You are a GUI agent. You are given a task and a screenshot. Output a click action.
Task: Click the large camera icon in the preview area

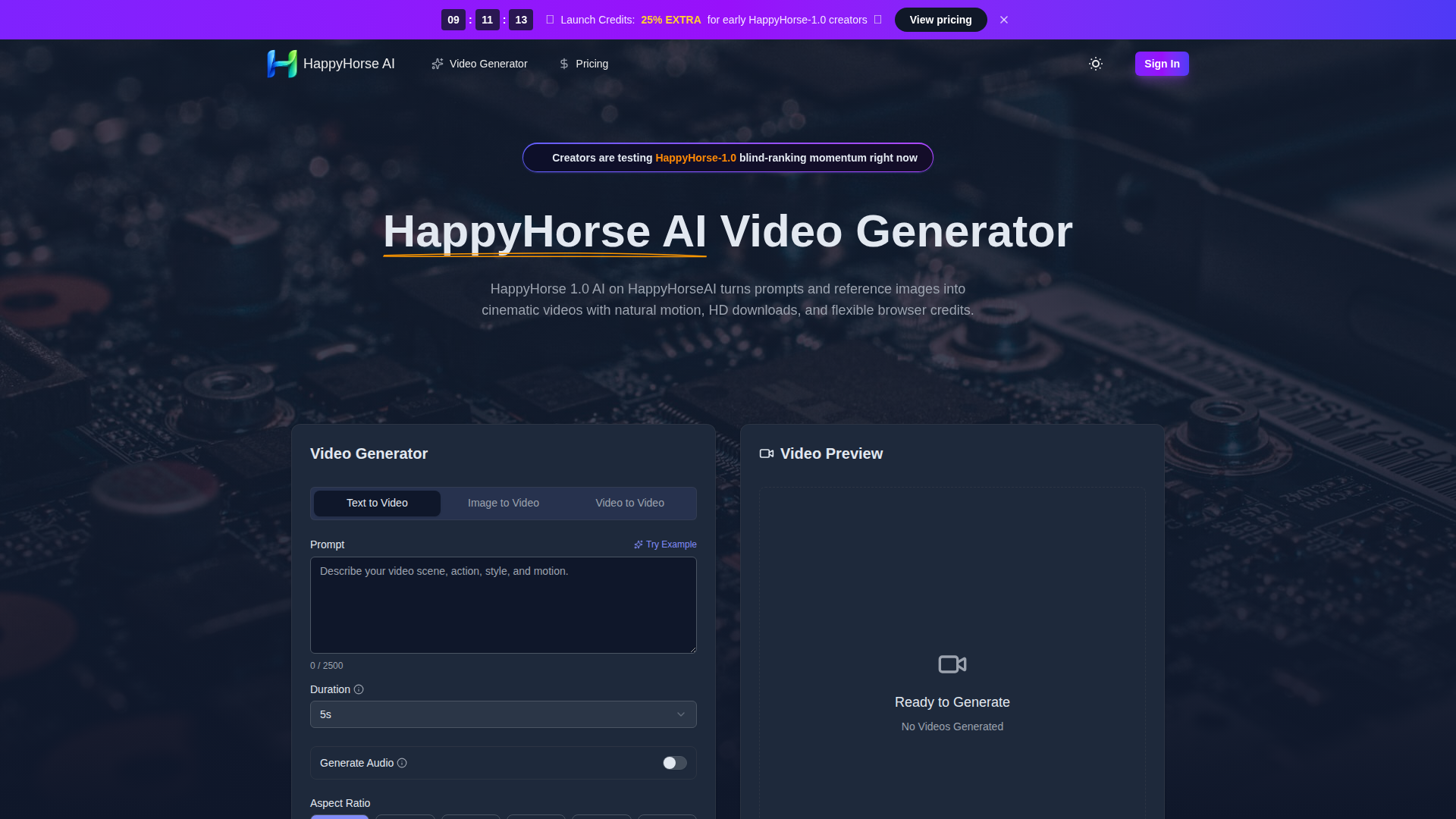(x=952, y=664)
